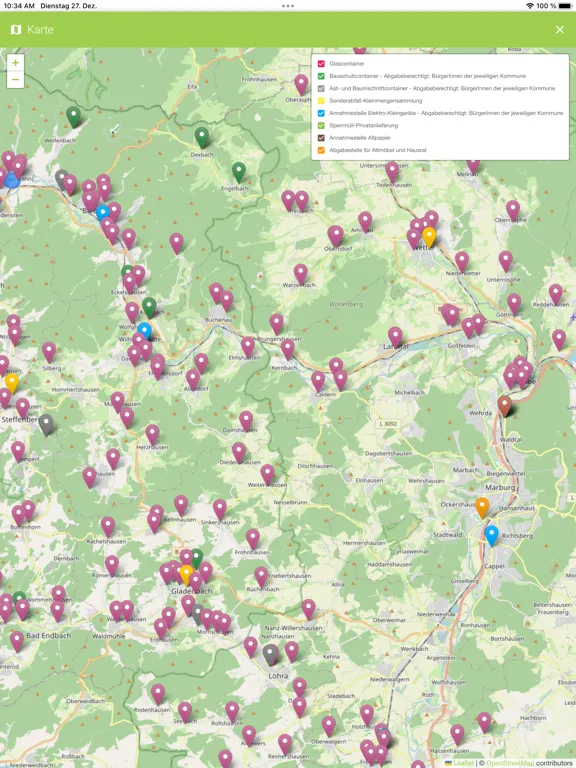Select the blue marker near Richtsberg
The height and width of the screenshot is (768, 576).
tap(491, 536)
